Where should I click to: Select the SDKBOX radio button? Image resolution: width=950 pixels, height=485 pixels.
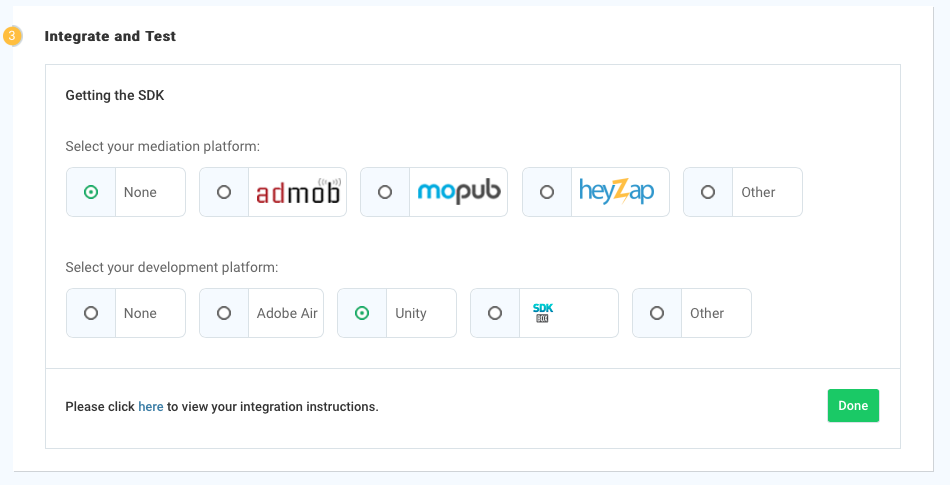495,313
